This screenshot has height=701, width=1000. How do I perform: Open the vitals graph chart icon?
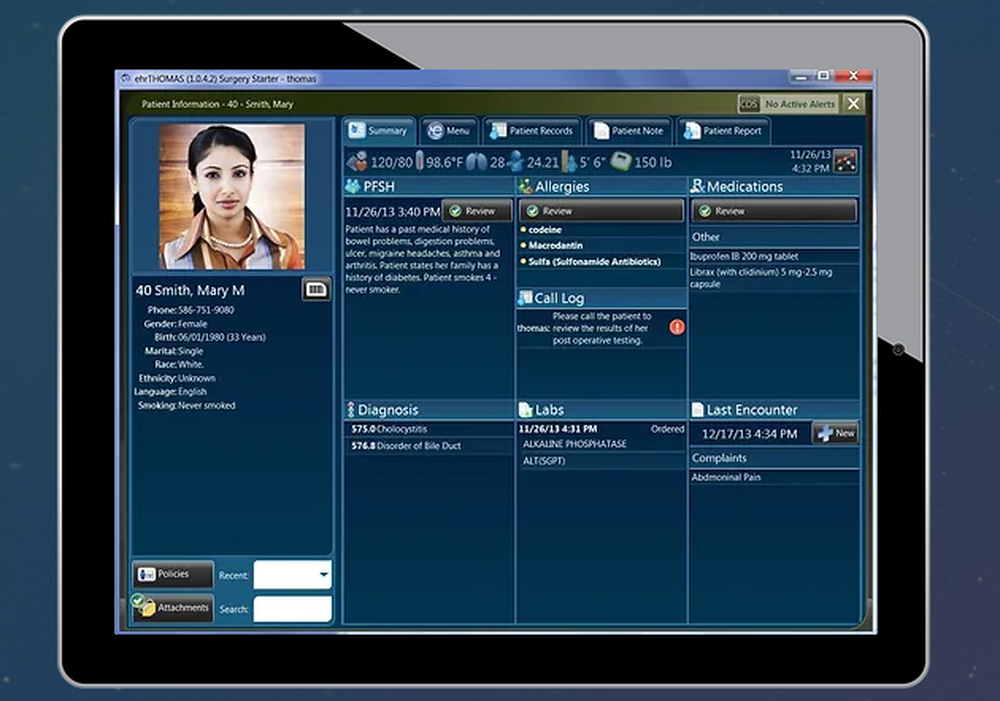(845, 161)
